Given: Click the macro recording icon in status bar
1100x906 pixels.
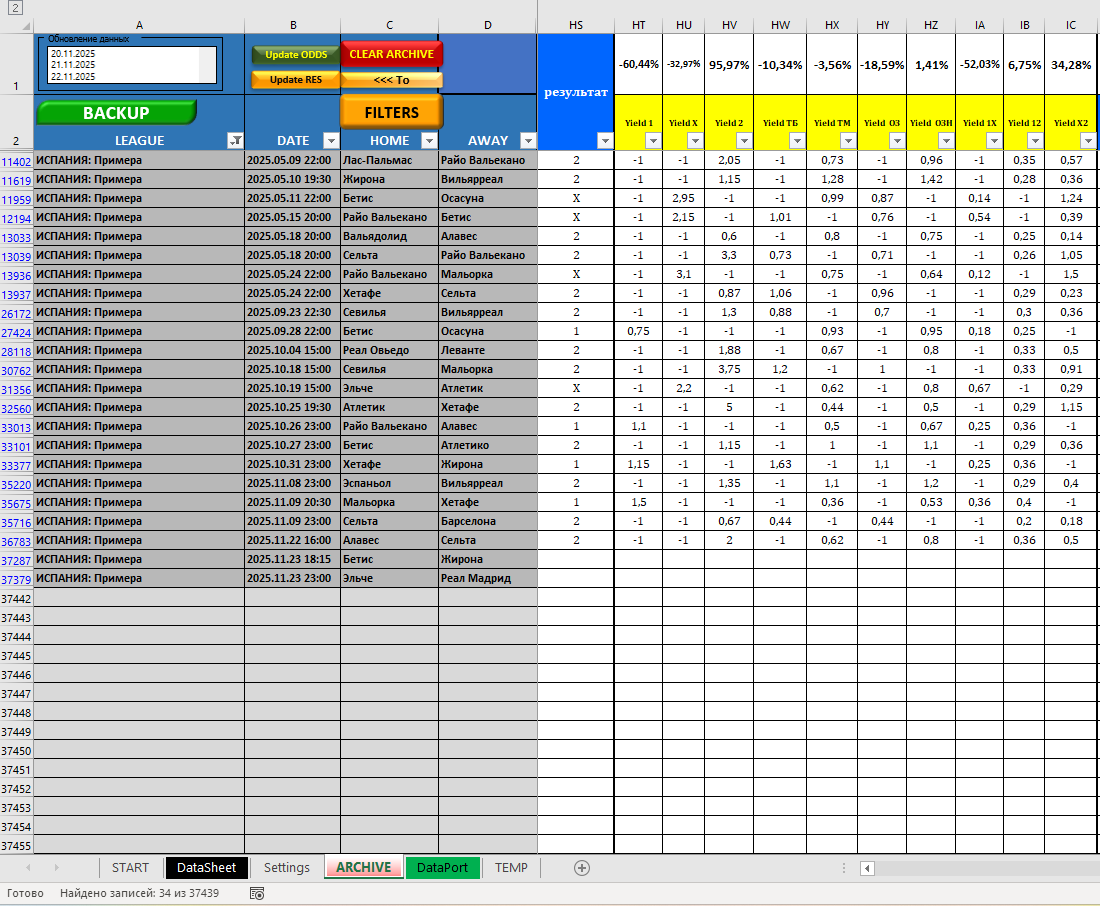Looking at the screenshot, I should [257, 893].
